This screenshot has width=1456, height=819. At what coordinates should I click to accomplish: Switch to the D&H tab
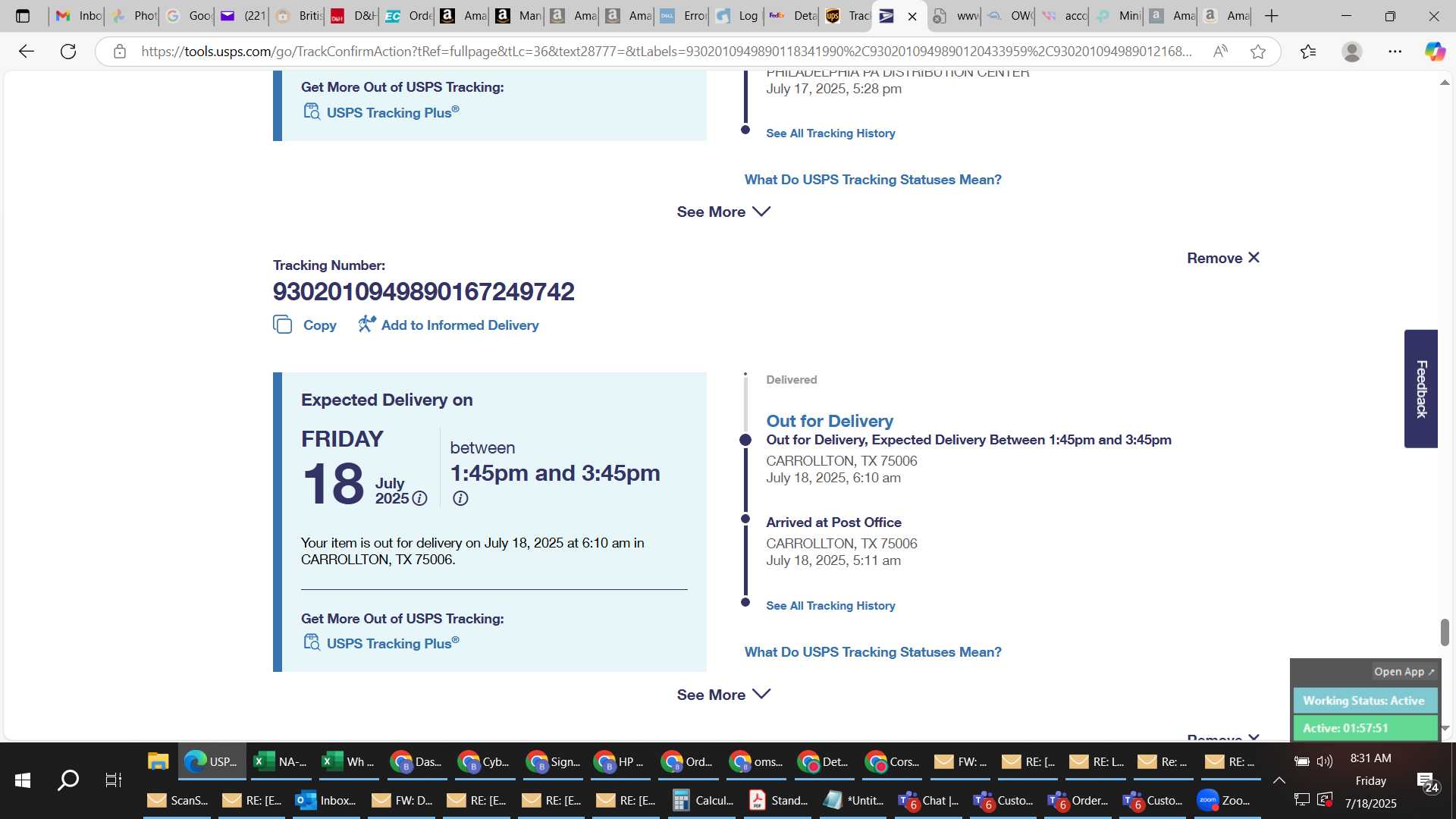(353, 16)
